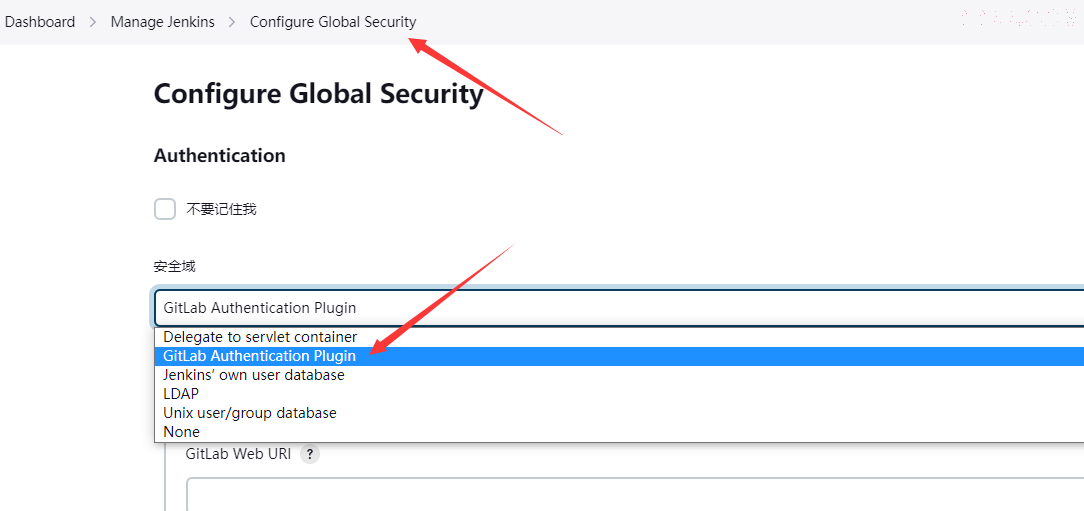Open the 安全域 security realm dropdown
Image resolution: width=1084 pixels, height=511 pixels.
(619, 308)
